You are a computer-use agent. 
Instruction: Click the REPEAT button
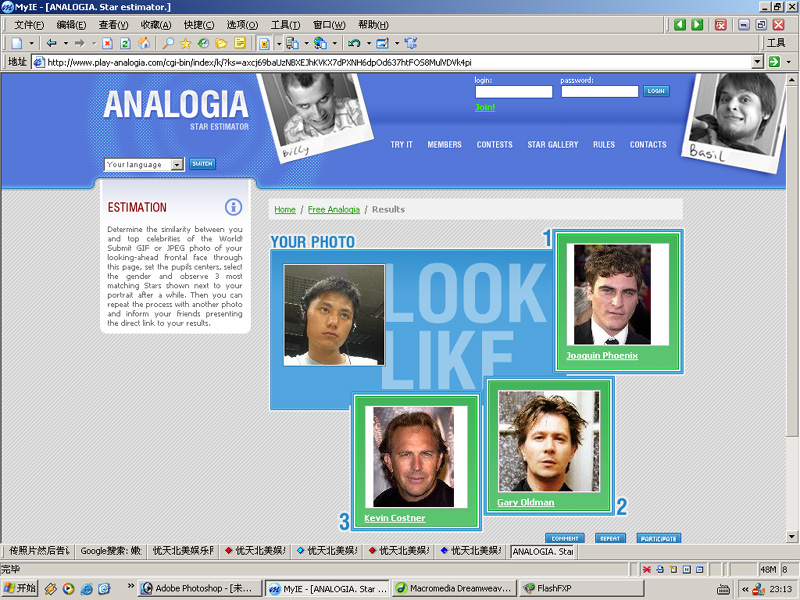click(x=610, y=538)
